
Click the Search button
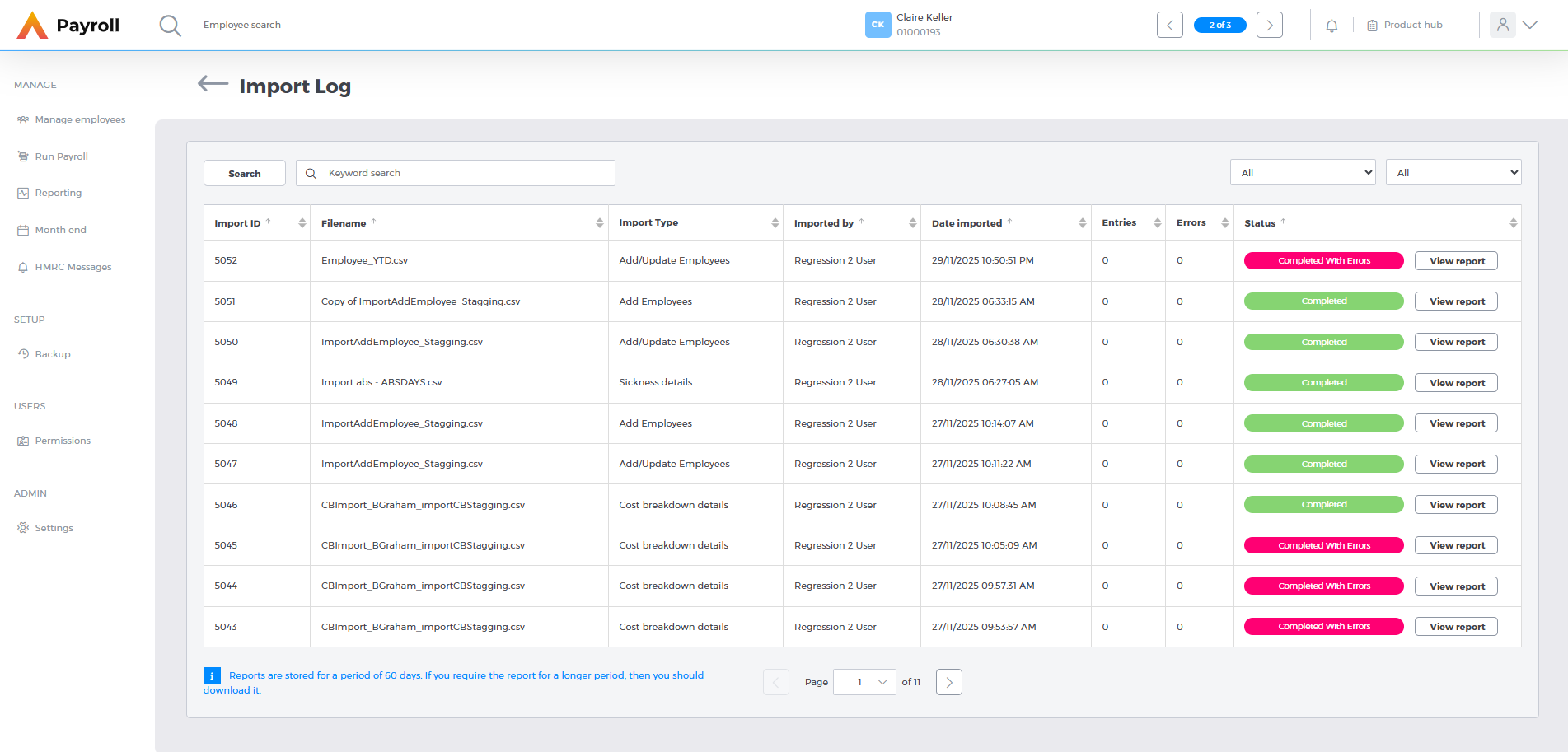pos(244,174)
